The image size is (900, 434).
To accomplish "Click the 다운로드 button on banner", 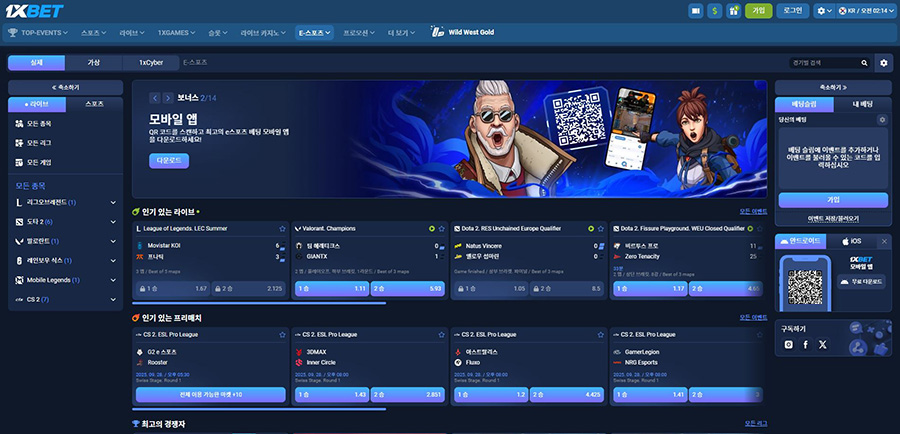I will point(169,161).
